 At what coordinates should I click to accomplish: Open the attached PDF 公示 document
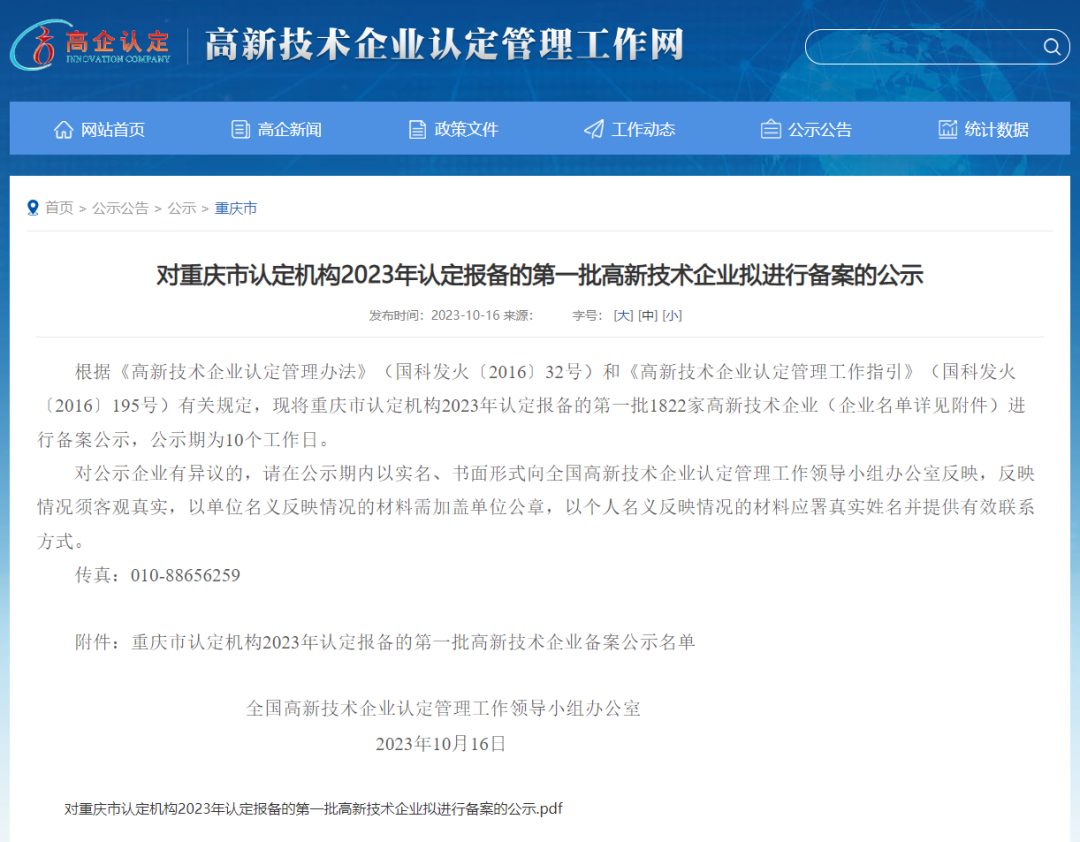click(x=310, y=809)
